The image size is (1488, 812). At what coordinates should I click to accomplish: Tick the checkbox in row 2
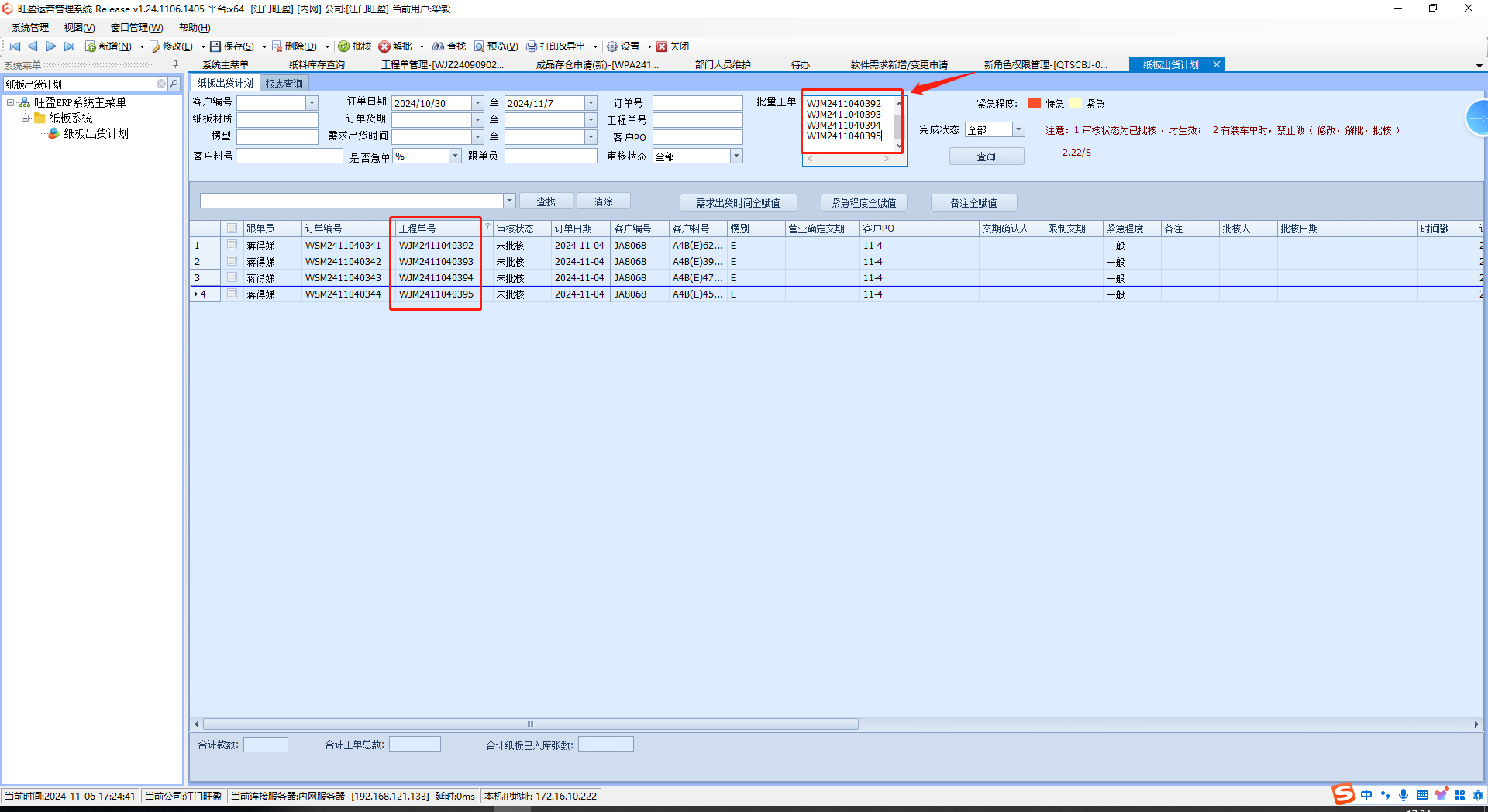click(232, 261)
